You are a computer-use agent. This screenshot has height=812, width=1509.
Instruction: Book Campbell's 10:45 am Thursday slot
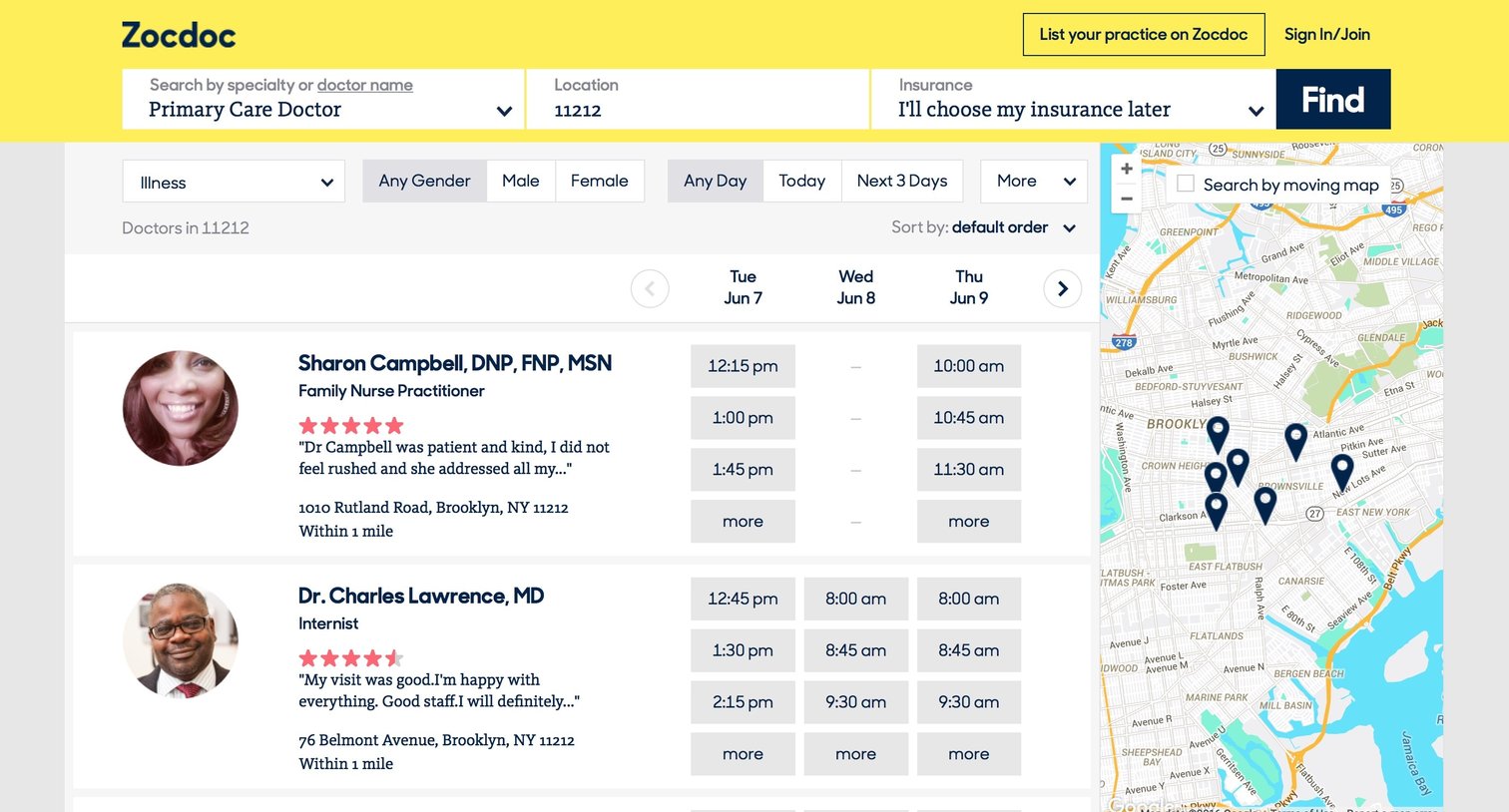969,418
